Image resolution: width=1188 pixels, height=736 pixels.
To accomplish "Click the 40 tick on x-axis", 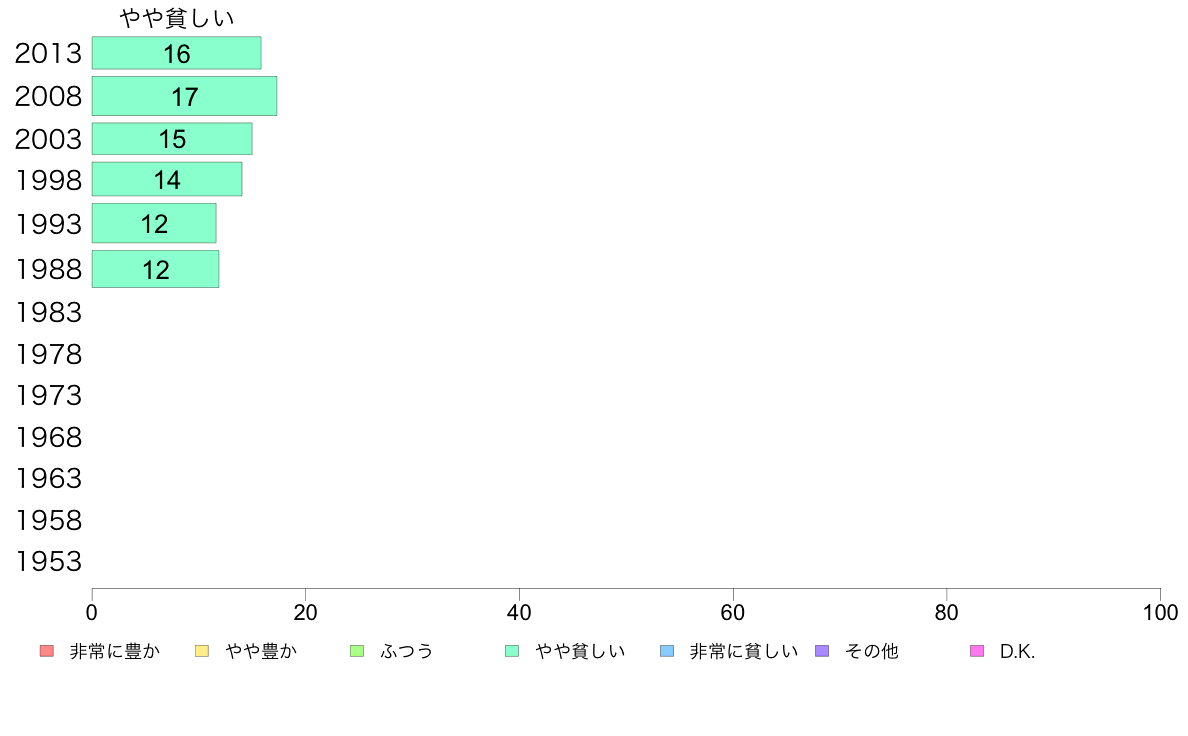I will click(x=519, y=612).
